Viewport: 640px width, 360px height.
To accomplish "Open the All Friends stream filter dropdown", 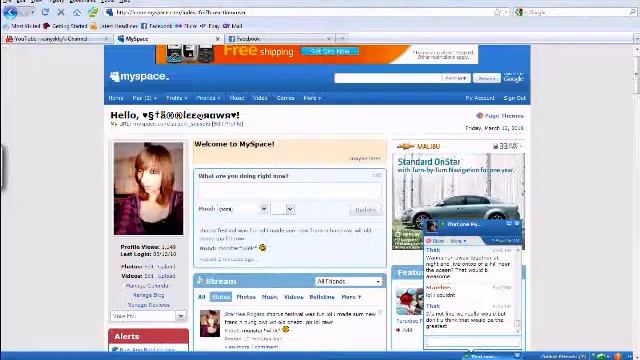I will tap(349, 282).
